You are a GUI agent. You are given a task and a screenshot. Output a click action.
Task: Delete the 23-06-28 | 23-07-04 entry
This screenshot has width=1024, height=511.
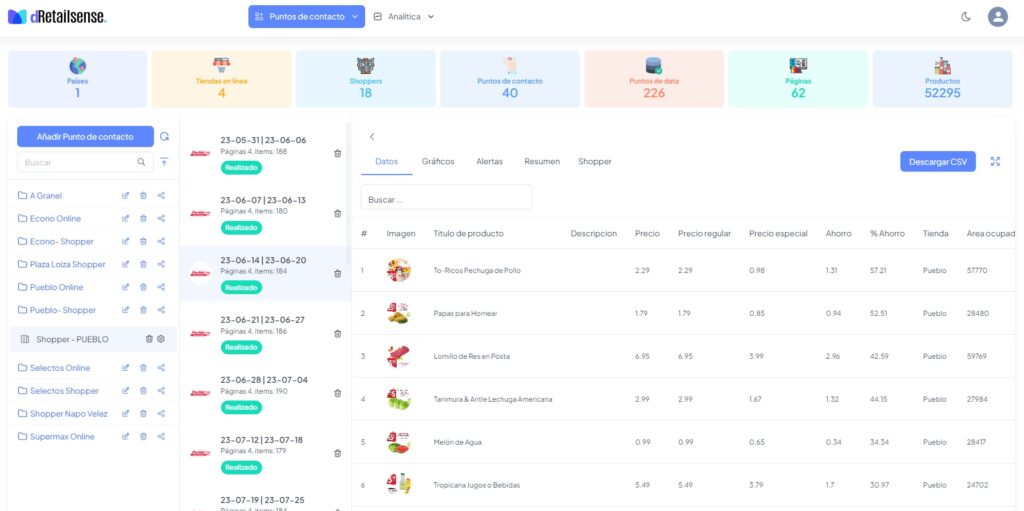[338, 393]
